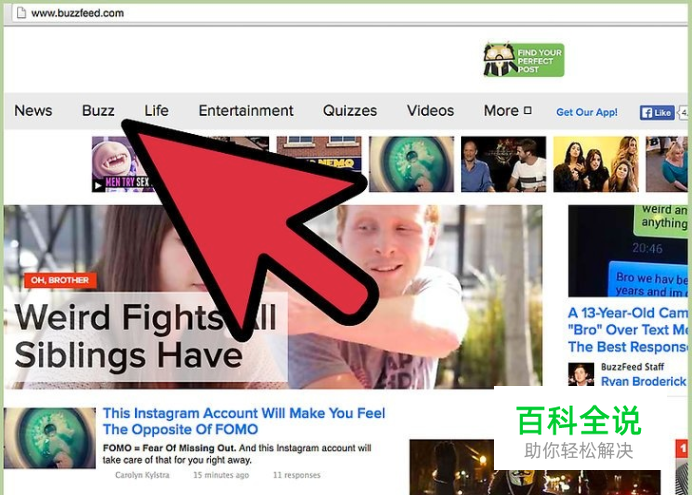Image resolution: width=692 pixels, height=495 pixels.
Task: Open the green washing machine thumbnail in top strip
Action: [x=411, y=164]
